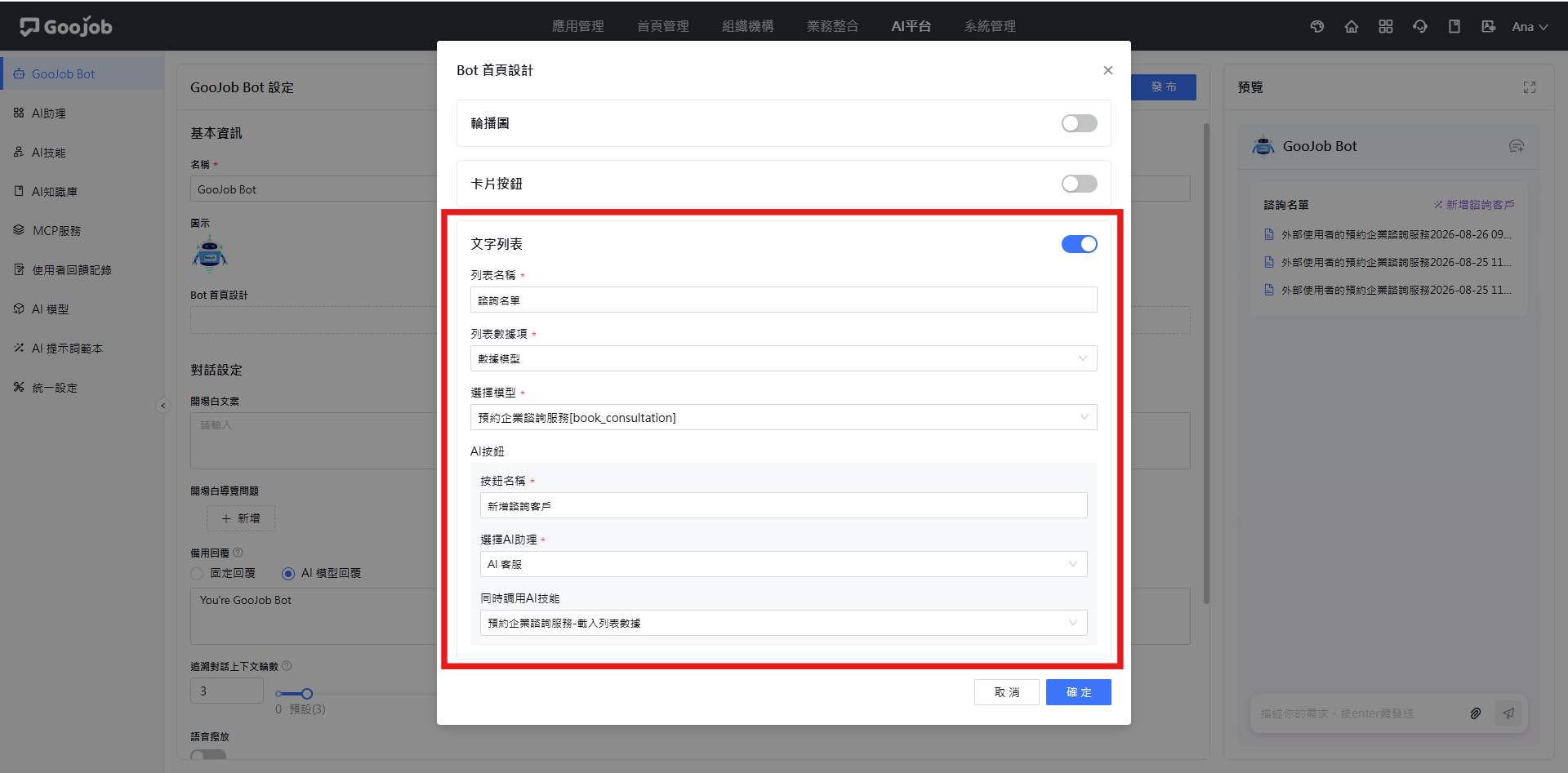The height and width of the screenshot is (773, 1568).
Task: Open the 列表數據項 dropdown
Action: click(x=783, y=358)
